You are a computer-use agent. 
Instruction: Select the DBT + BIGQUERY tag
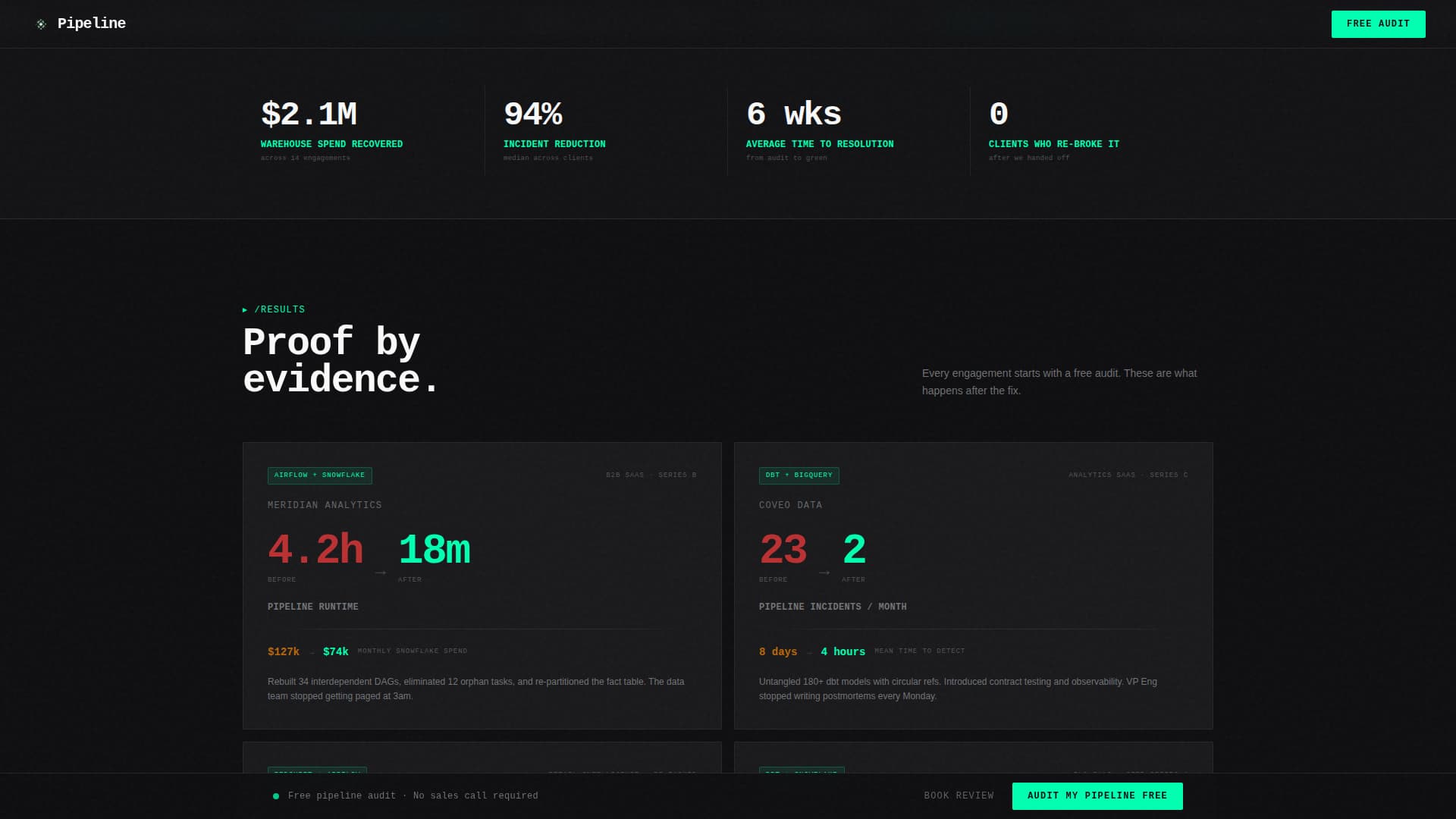pyautogui.click(x=799, y=475)
